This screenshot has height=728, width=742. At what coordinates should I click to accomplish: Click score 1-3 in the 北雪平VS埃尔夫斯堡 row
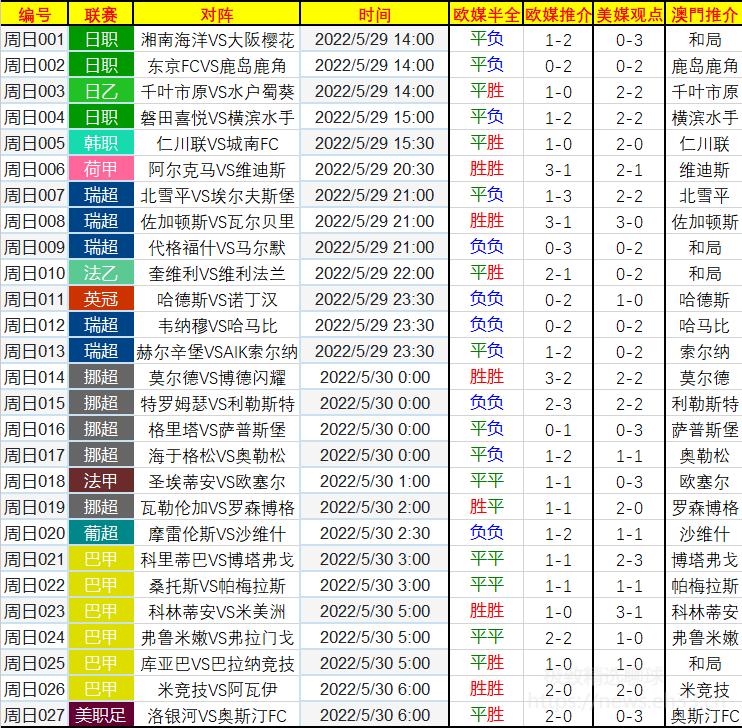[558, 196]
